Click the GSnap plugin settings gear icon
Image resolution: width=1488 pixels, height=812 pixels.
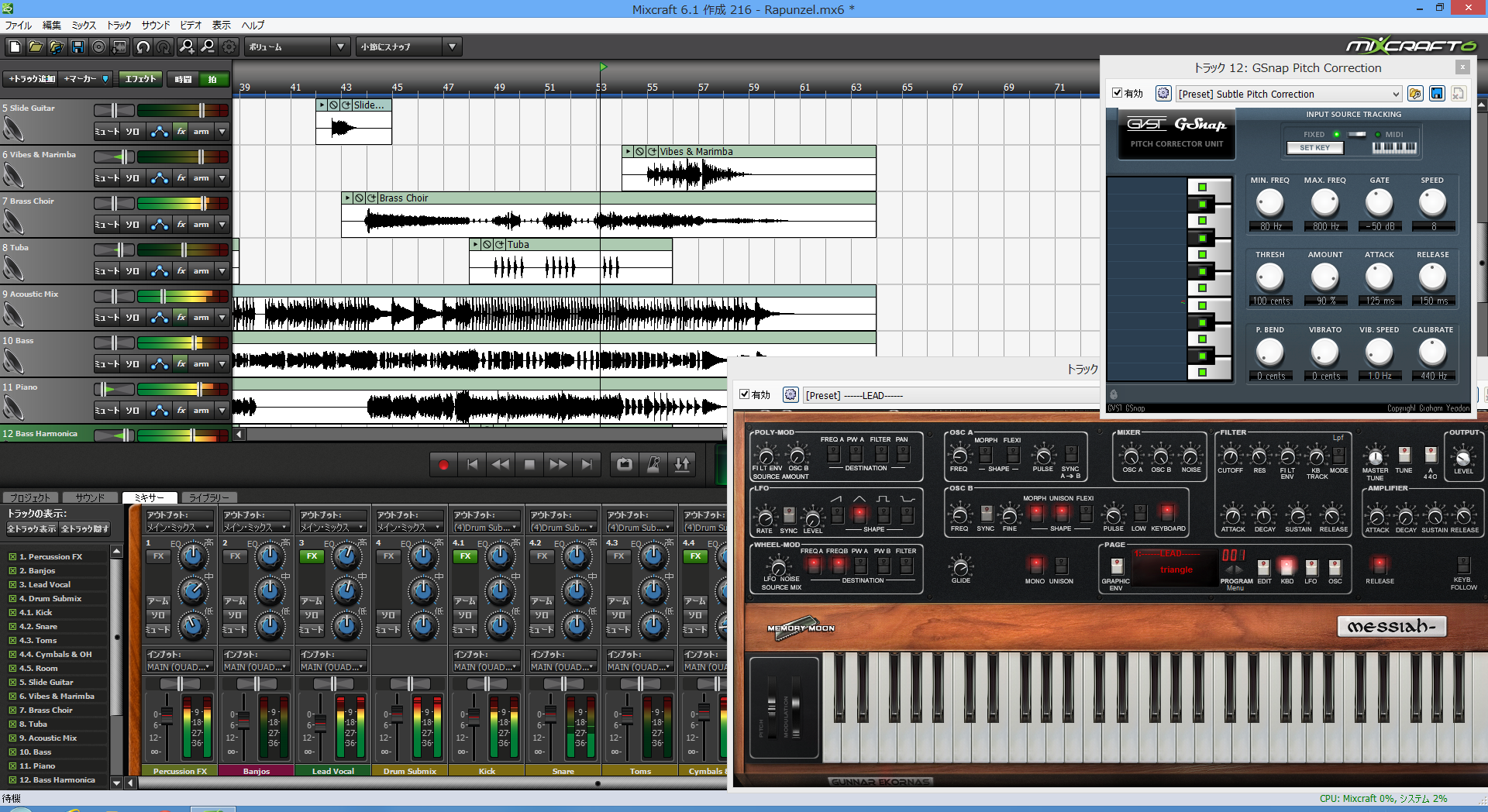1163,94
